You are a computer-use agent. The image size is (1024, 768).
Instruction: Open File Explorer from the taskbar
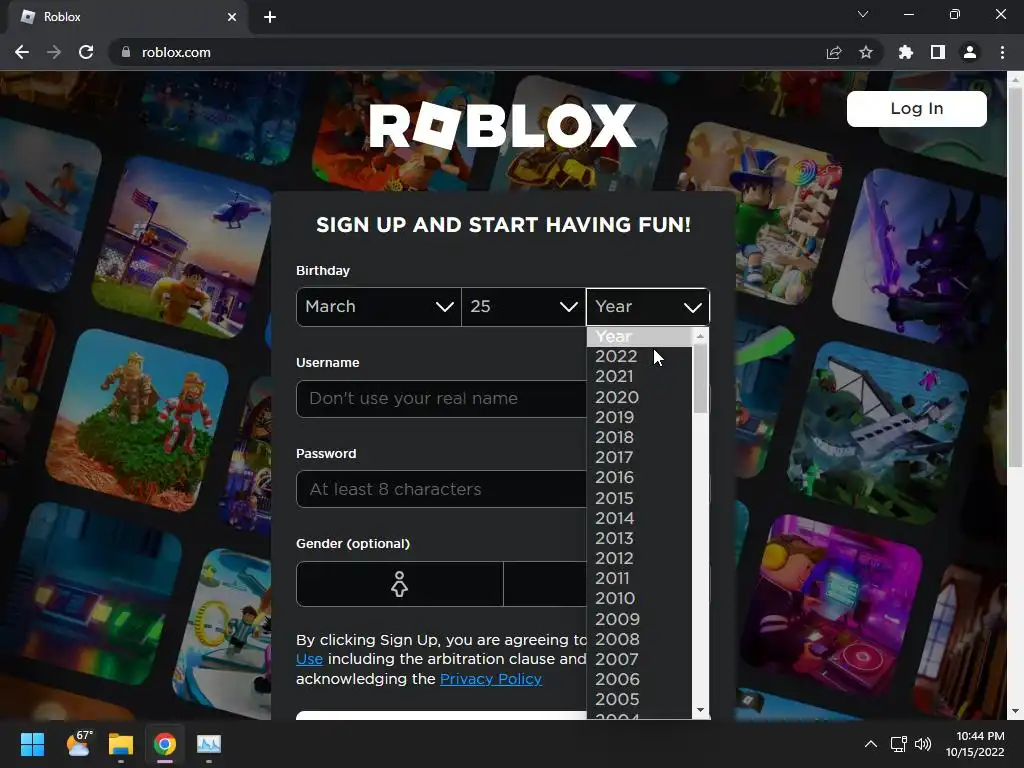[121, 744]
